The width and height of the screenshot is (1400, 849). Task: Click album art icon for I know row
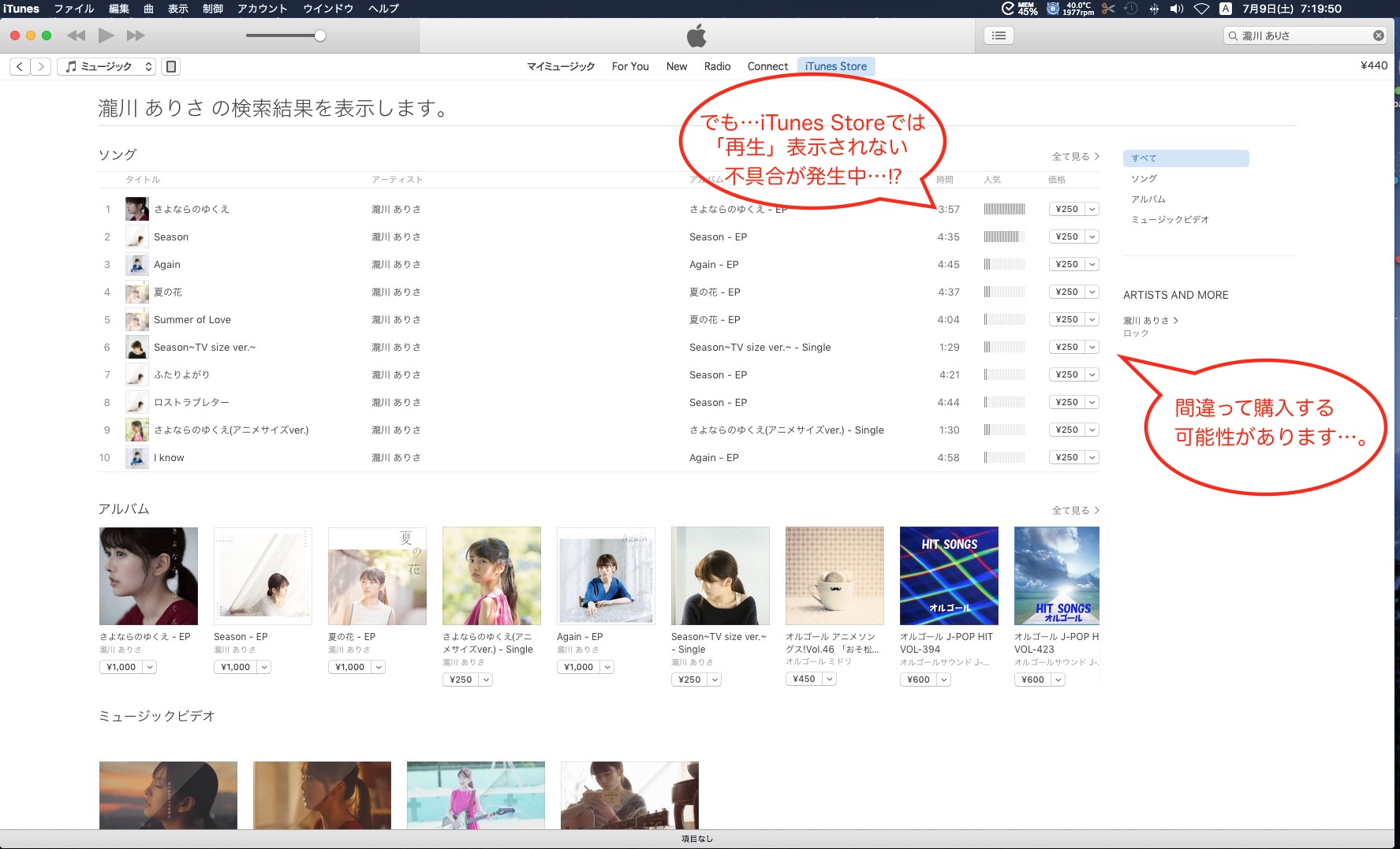(137, 457)
